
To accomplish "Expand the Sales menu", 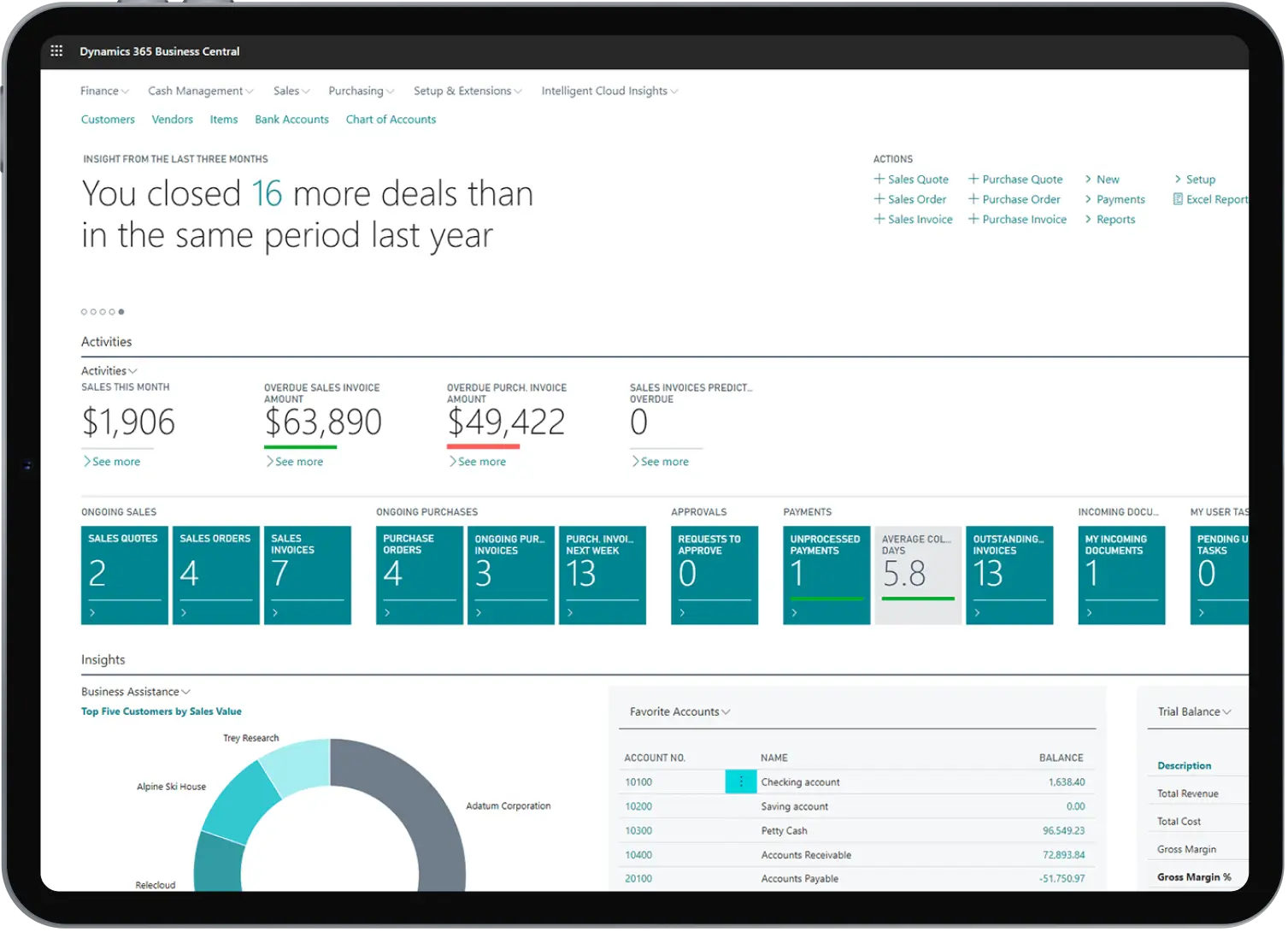I will click(291, 91).
